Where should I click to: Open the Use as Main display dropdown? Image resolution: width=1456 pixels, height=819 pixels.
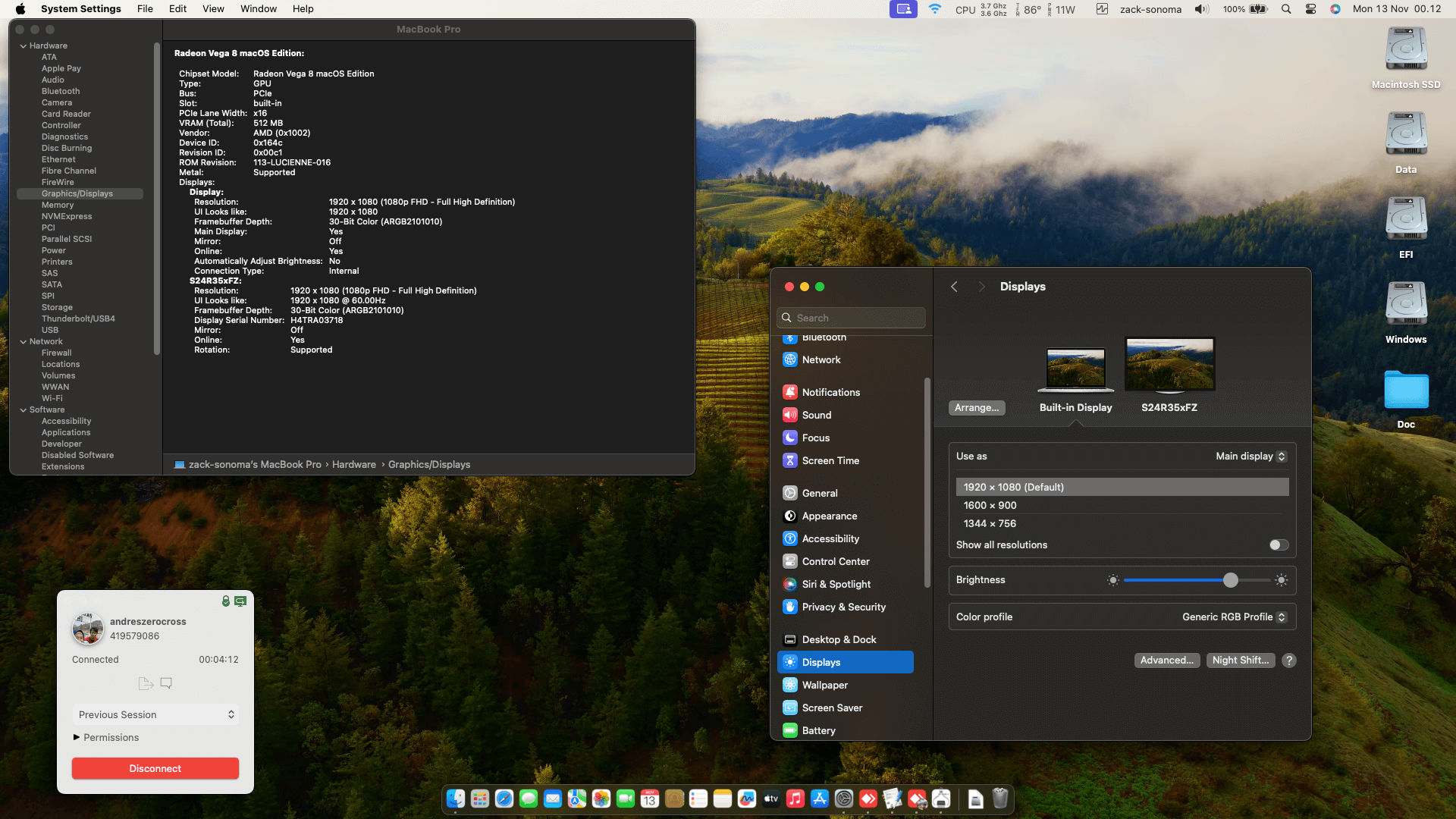tap(1250, 456)
